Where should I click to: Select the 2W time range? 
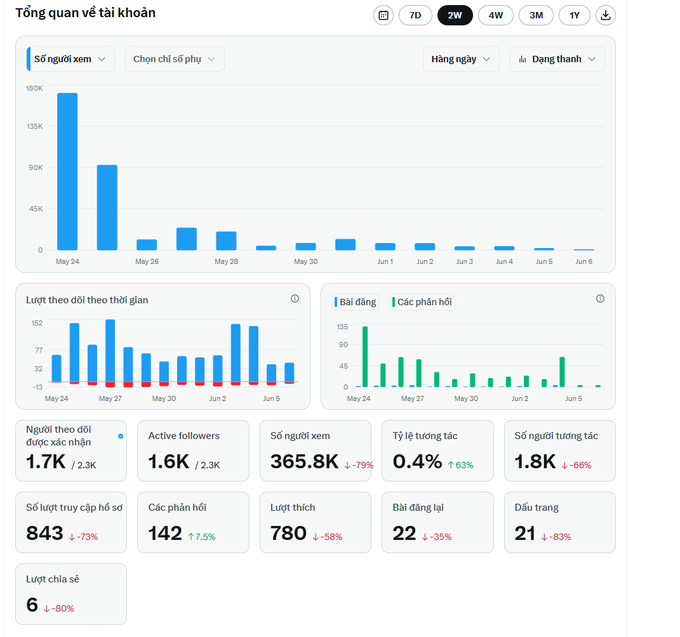point(455,16)
